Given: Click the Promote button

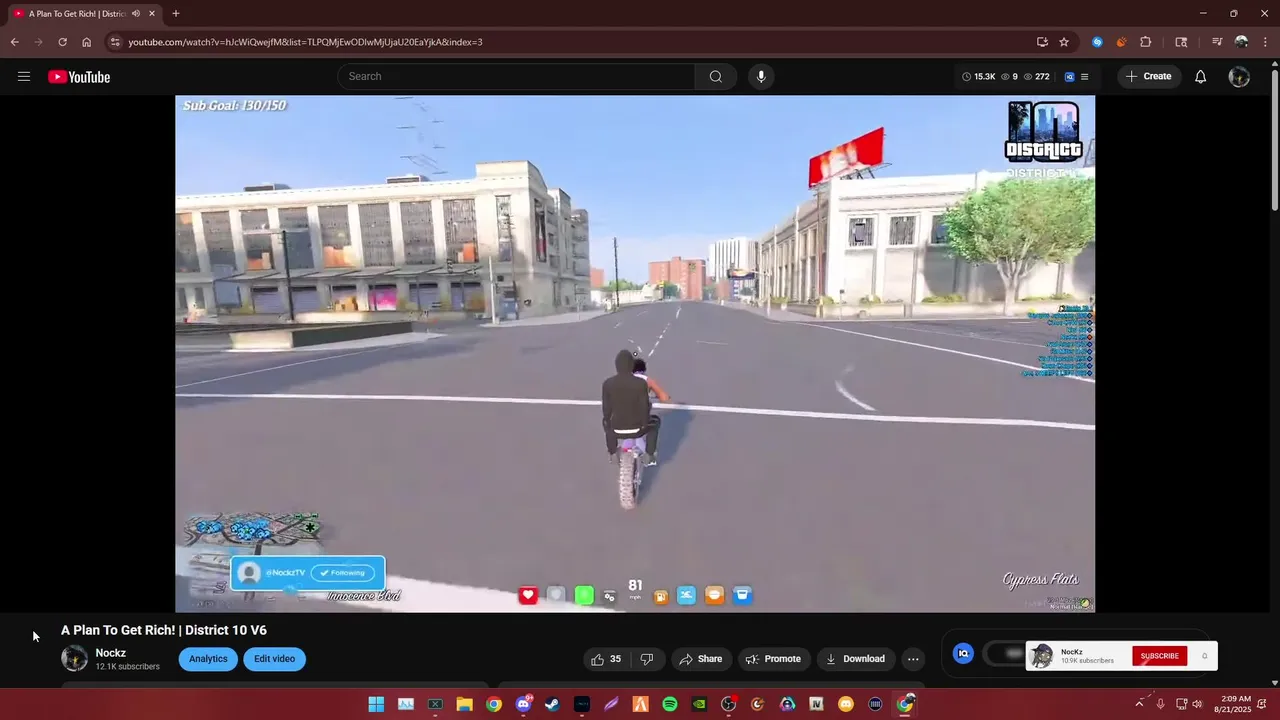Looking at the screenshot, I should [773, 659].
